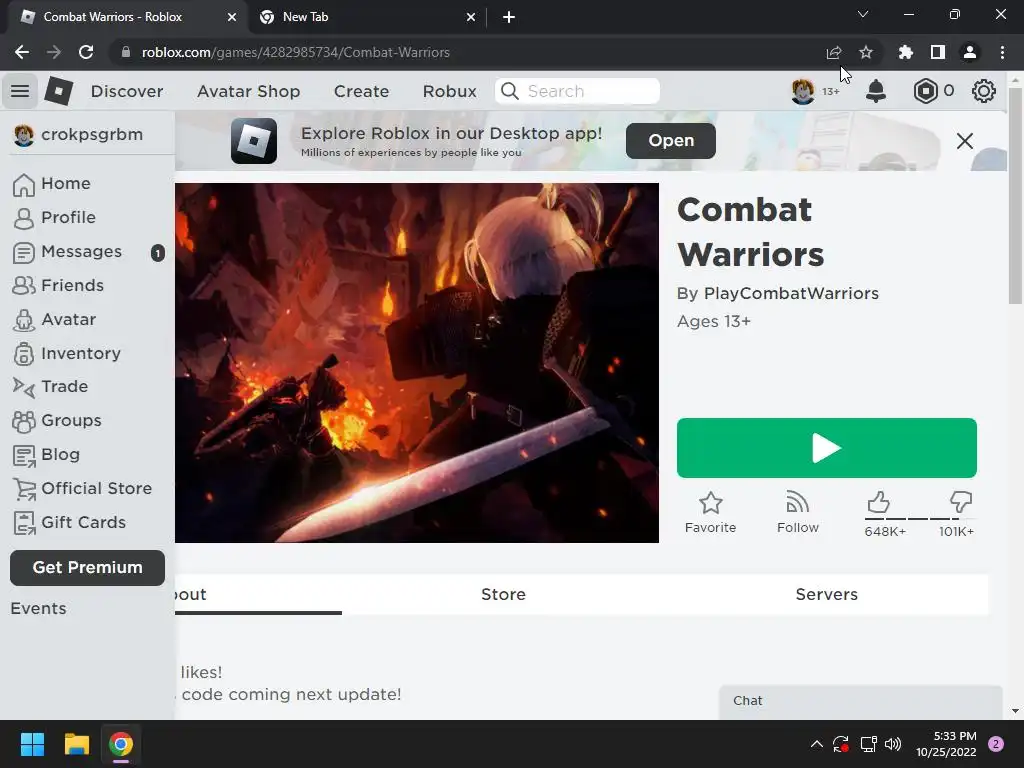This screenshot has height=768, width=1024.
Task: Click the Roblox logo icon
Action: coord(59,91)
